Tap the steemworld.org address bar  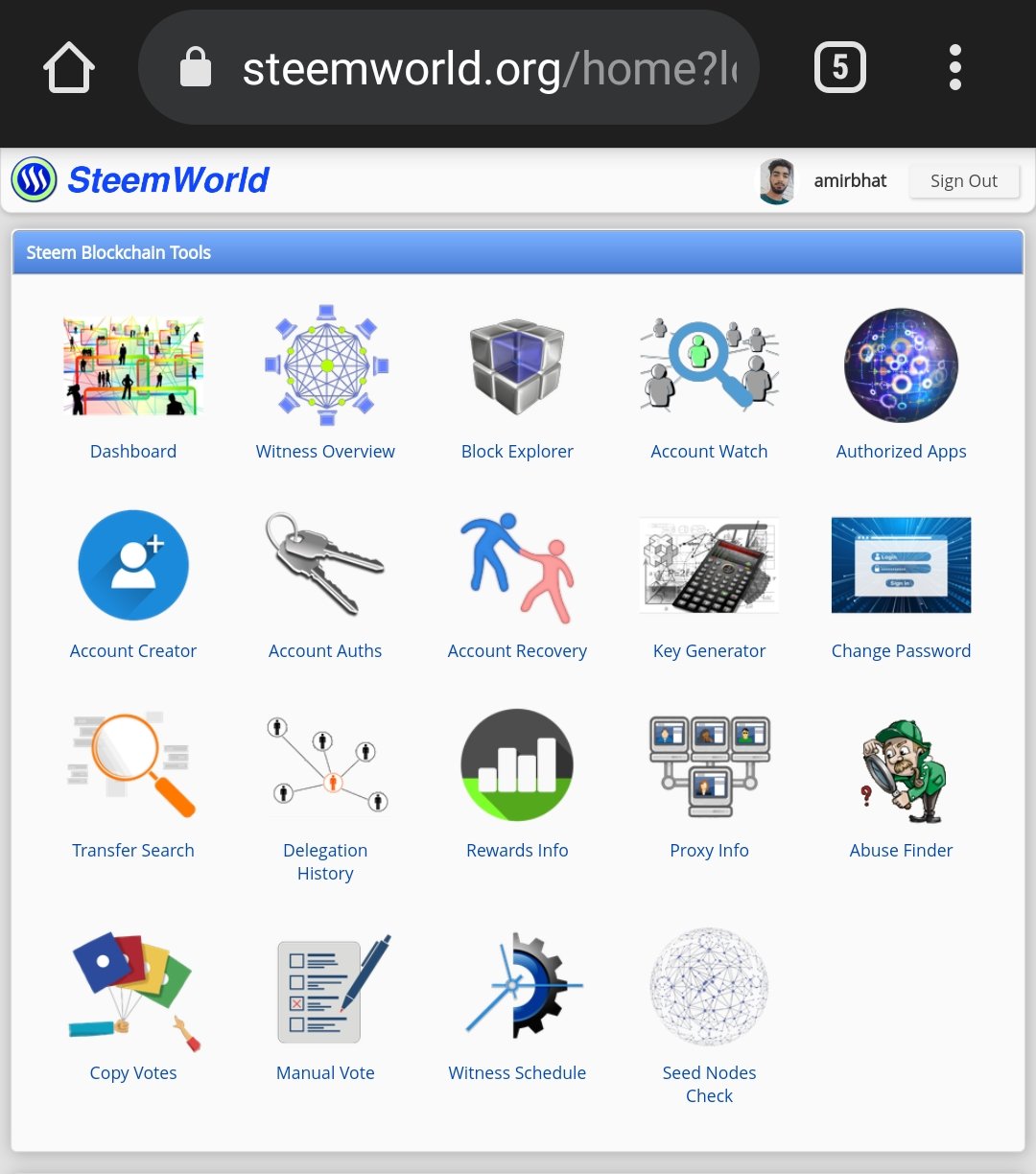pyautogui.click(x=449, y=67)
